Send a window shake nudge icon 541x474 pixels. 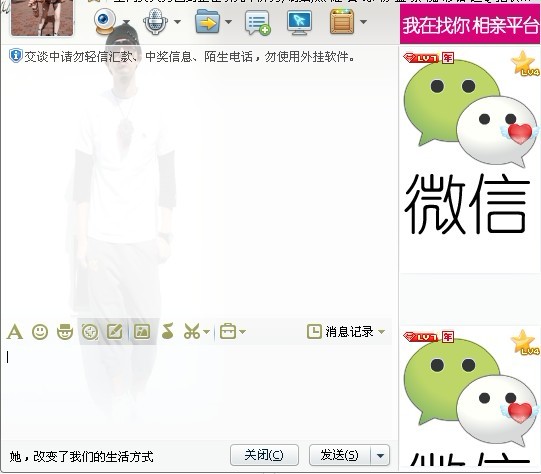[90, 332]
